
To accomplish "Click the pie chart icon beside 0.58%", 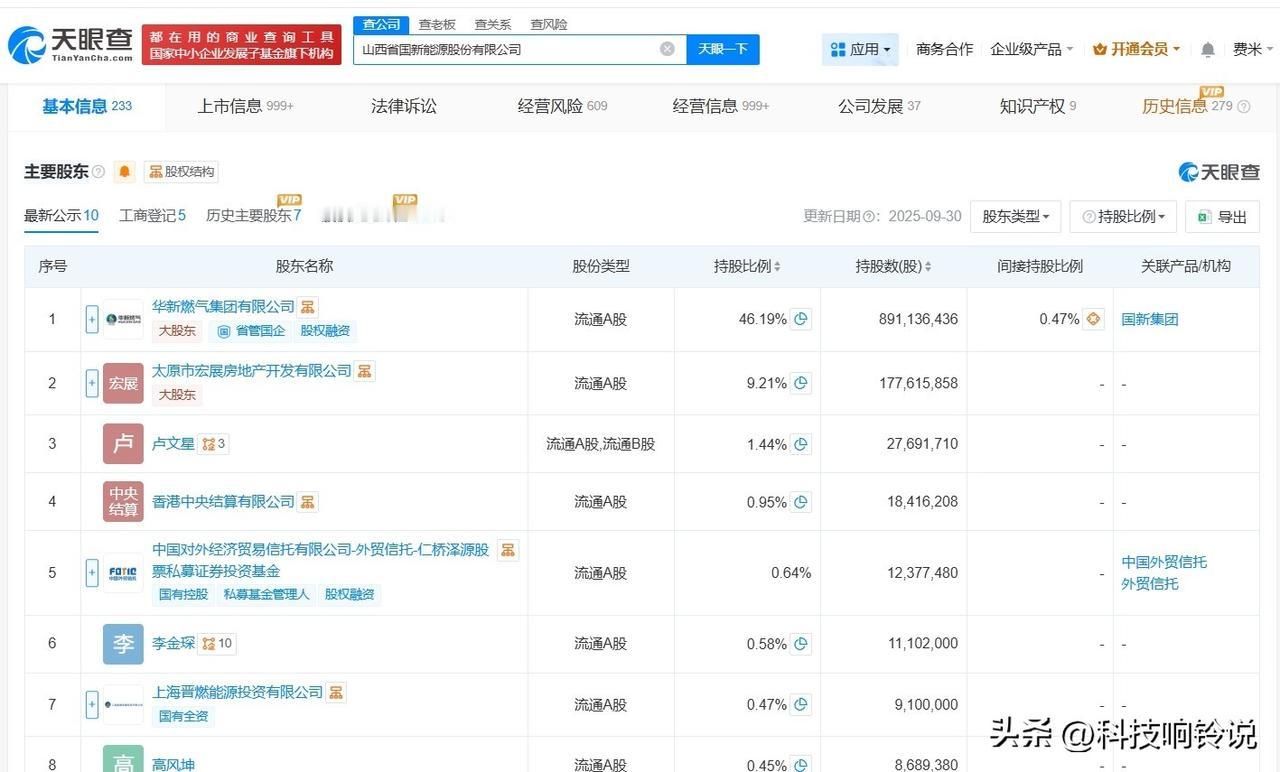I will click(801, 644).
